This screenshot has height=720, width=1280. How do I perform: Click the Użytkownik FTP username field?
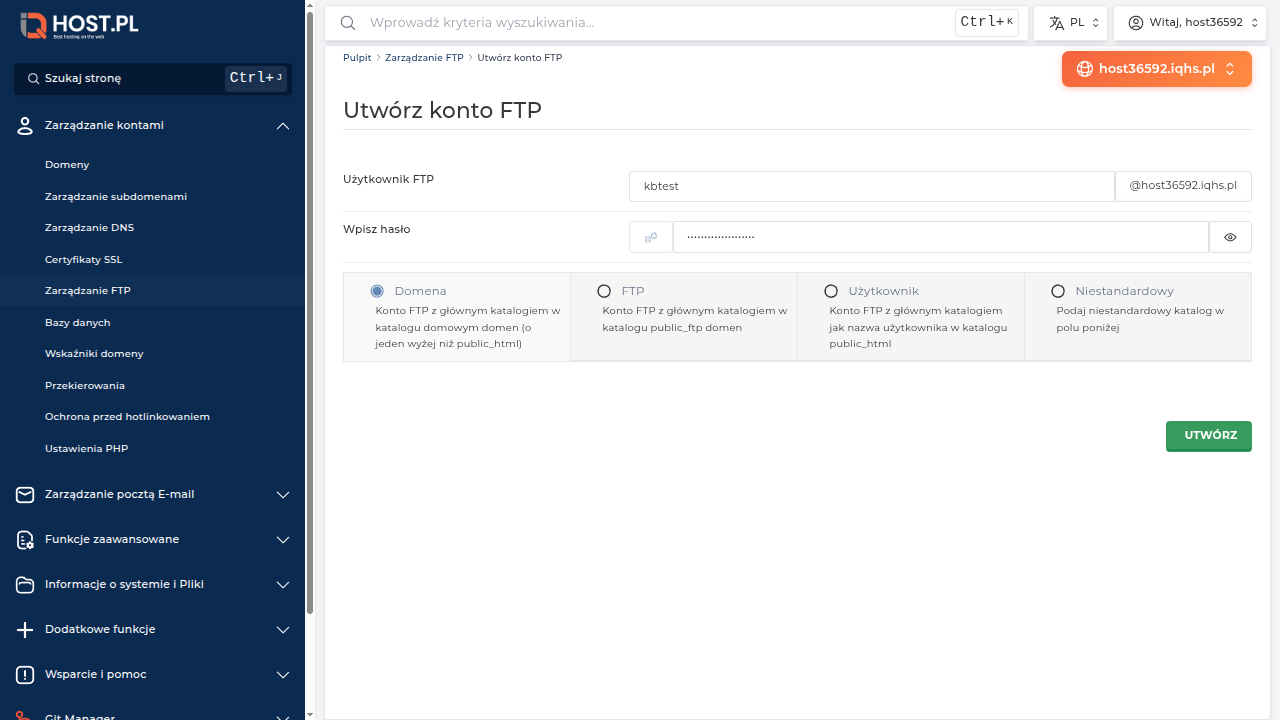click(x=871, y=186)
